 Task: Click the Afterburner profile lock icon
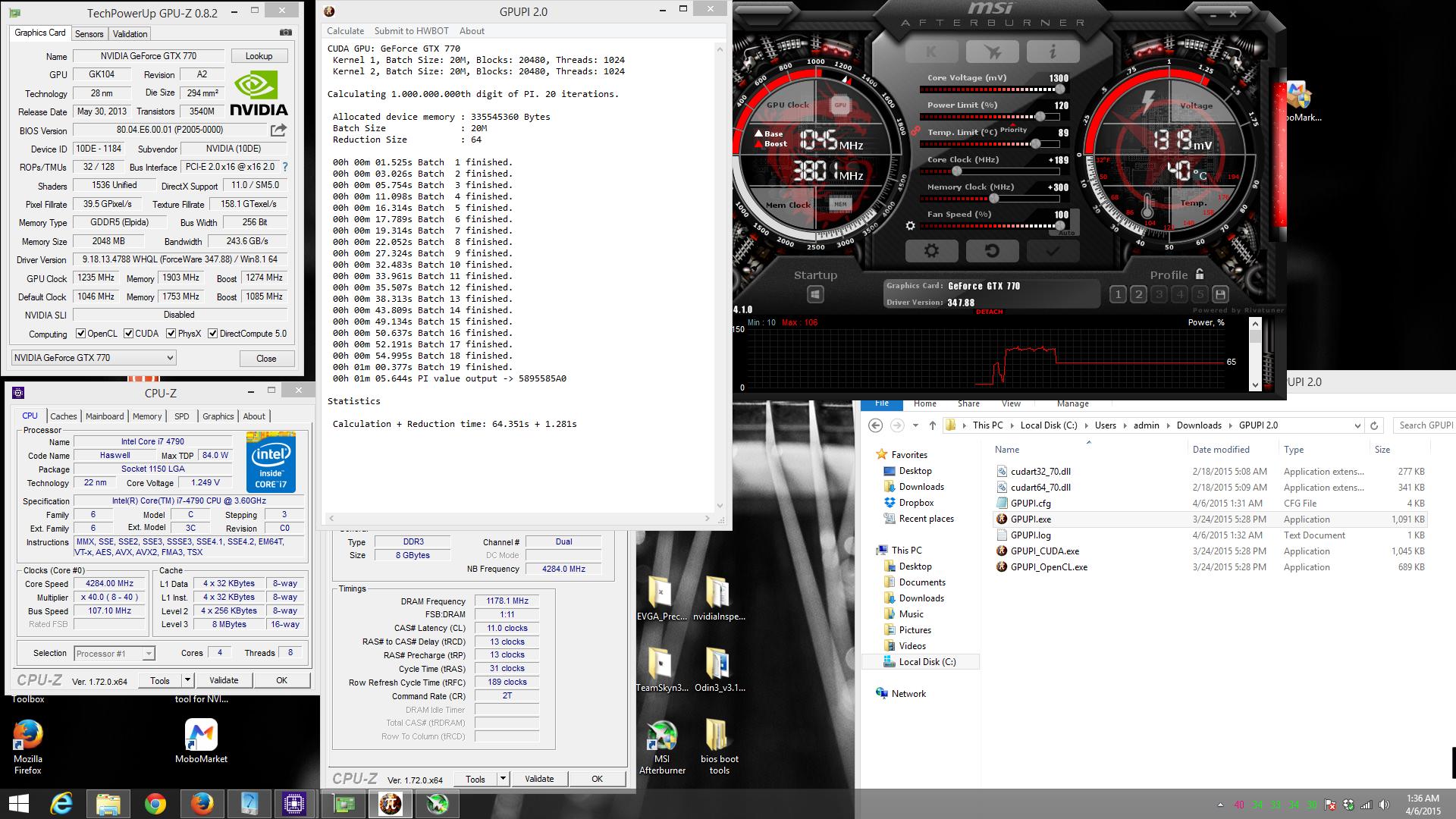tap(1200, 274)
